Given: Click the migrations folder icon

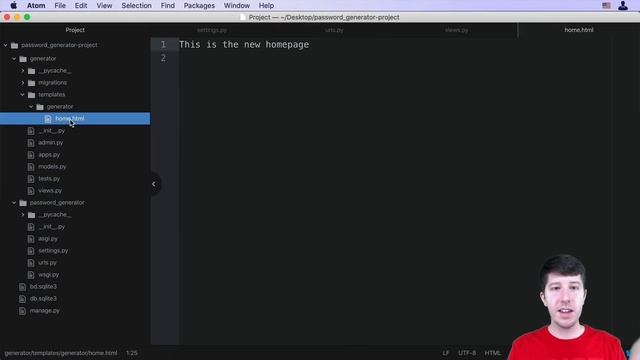Looking at the screenshot, I should 31,83.
